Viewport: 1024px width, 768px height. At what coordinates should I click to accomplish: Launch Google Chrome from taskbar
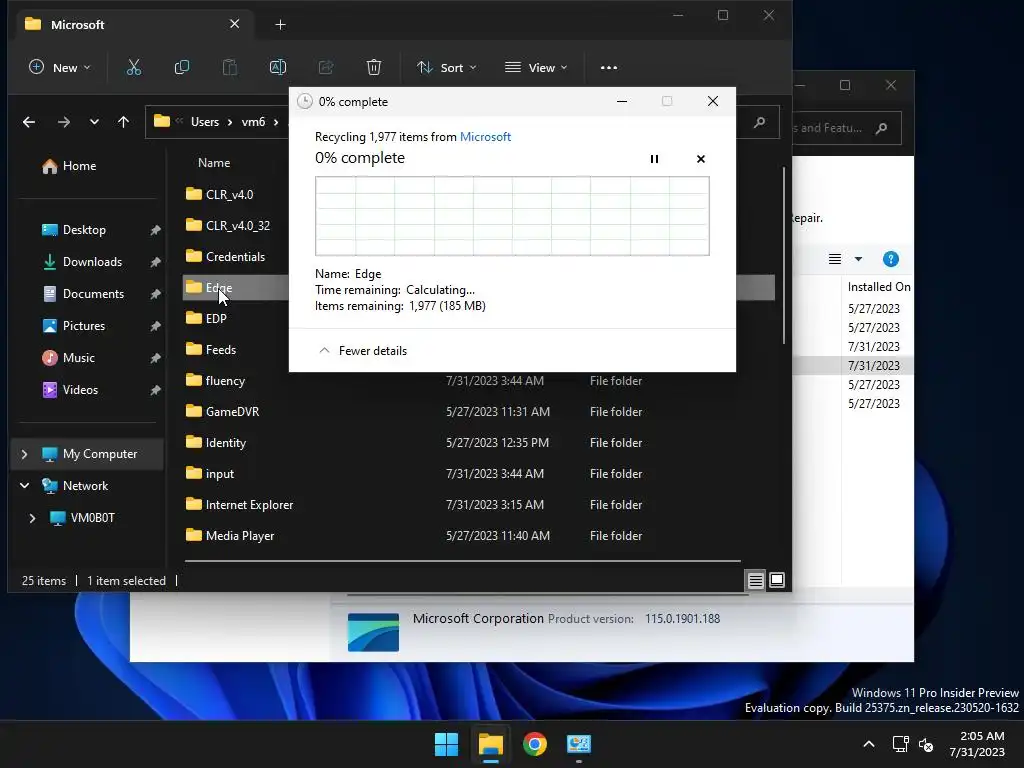[535, 744]
